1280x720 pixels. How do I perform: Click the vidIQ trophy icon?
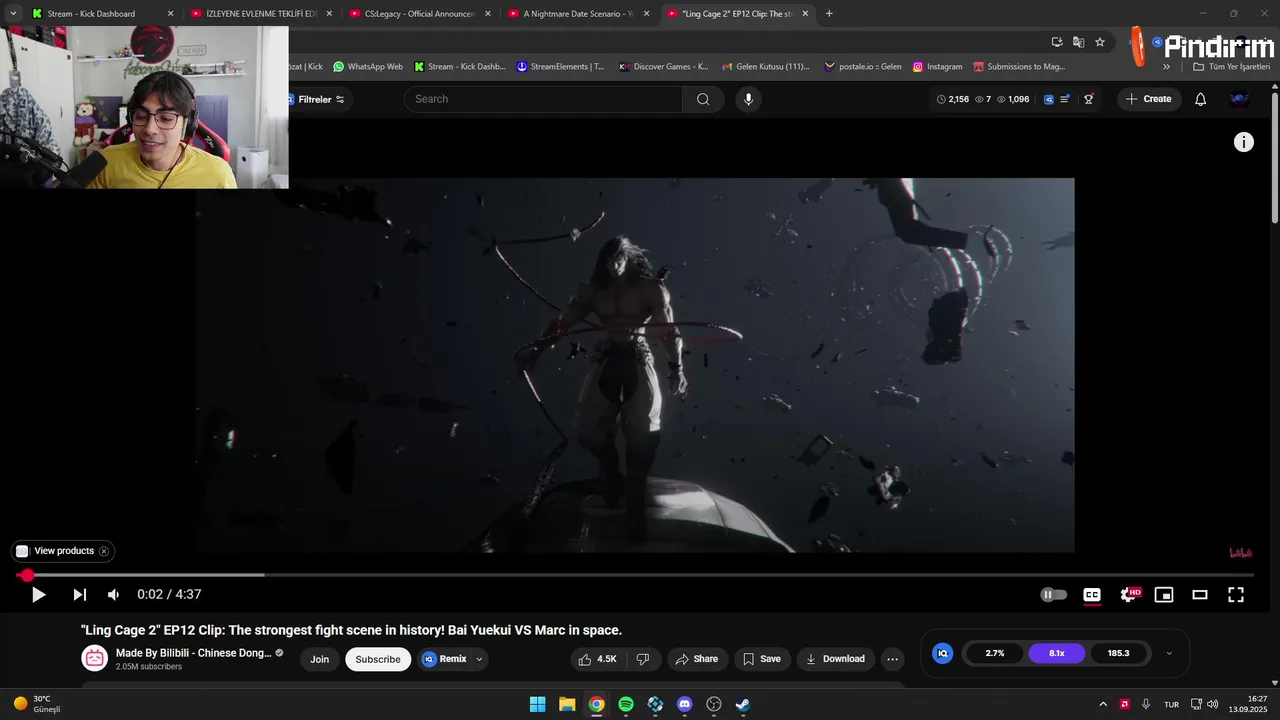click(1089, 99)
